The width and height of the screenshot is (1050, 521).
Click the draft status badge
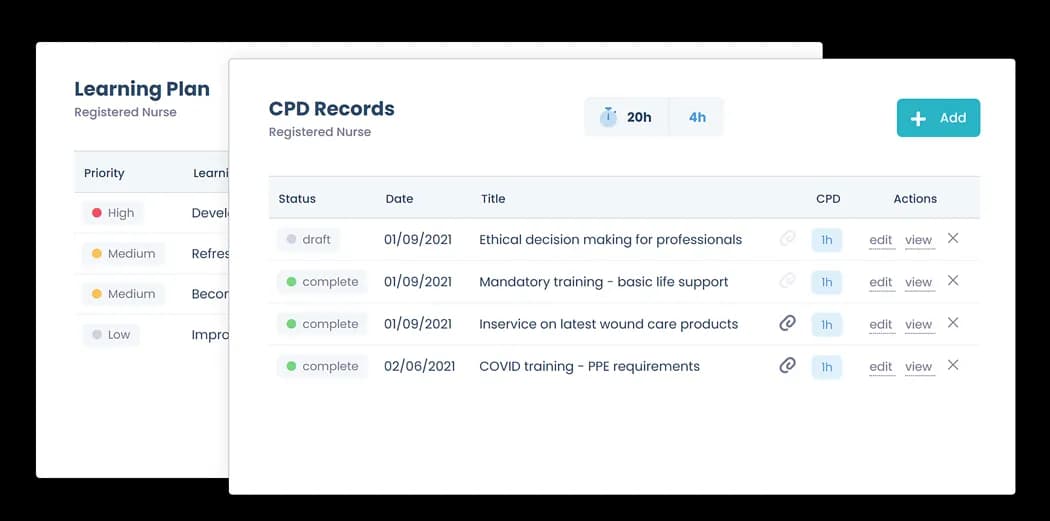tap(309, 239)
